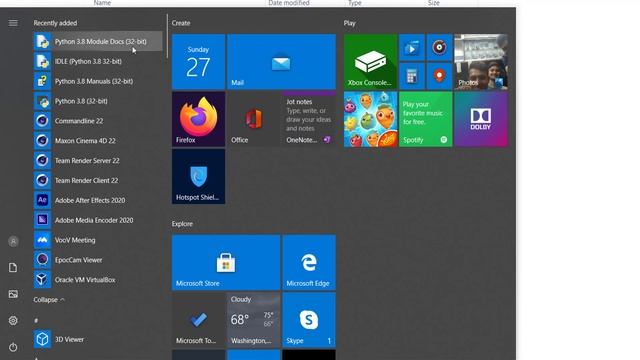Launch Python 3.8 (32-bit)
The image size is (640, 360).
click(98, 101)
